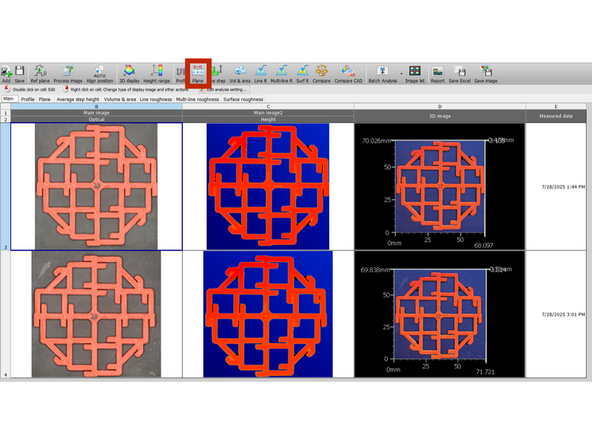Image resolution: width=592 pixels, height=444 pixels.
Task: Click the Height header cell
Action: pos(268,119)
